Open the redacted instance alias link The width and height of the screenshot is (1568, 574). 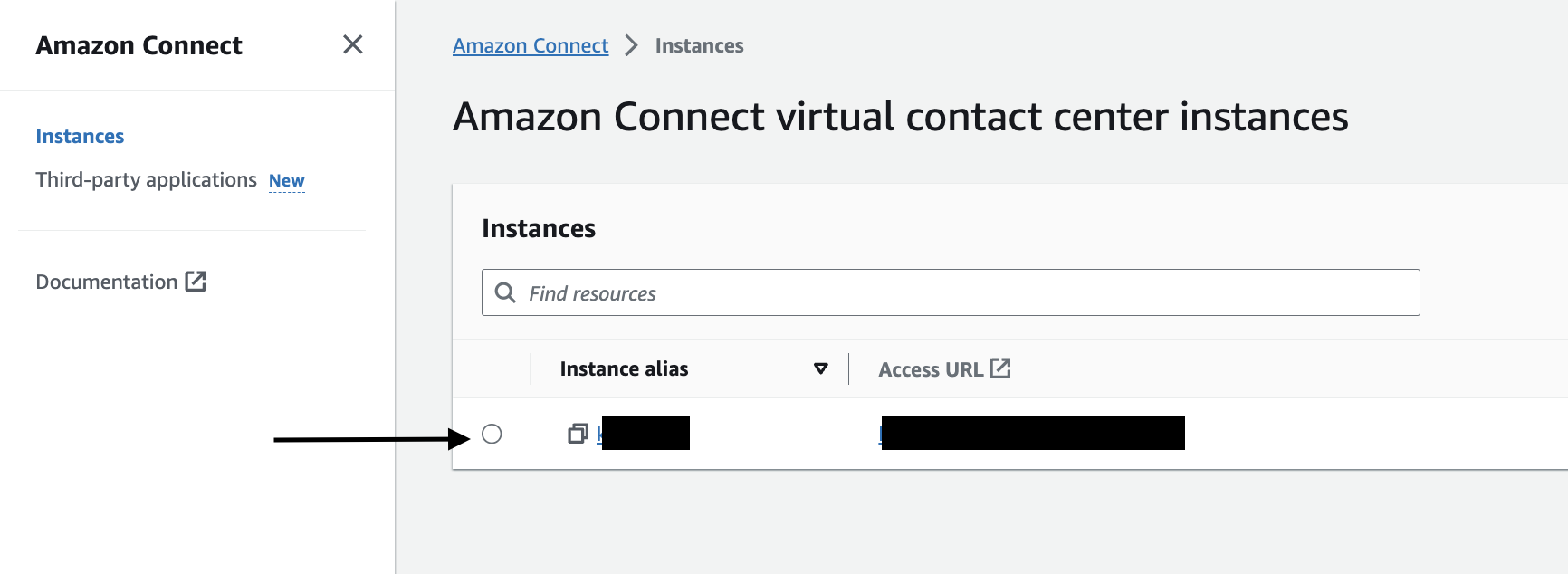pyautogui.click(x=644, y=434)
